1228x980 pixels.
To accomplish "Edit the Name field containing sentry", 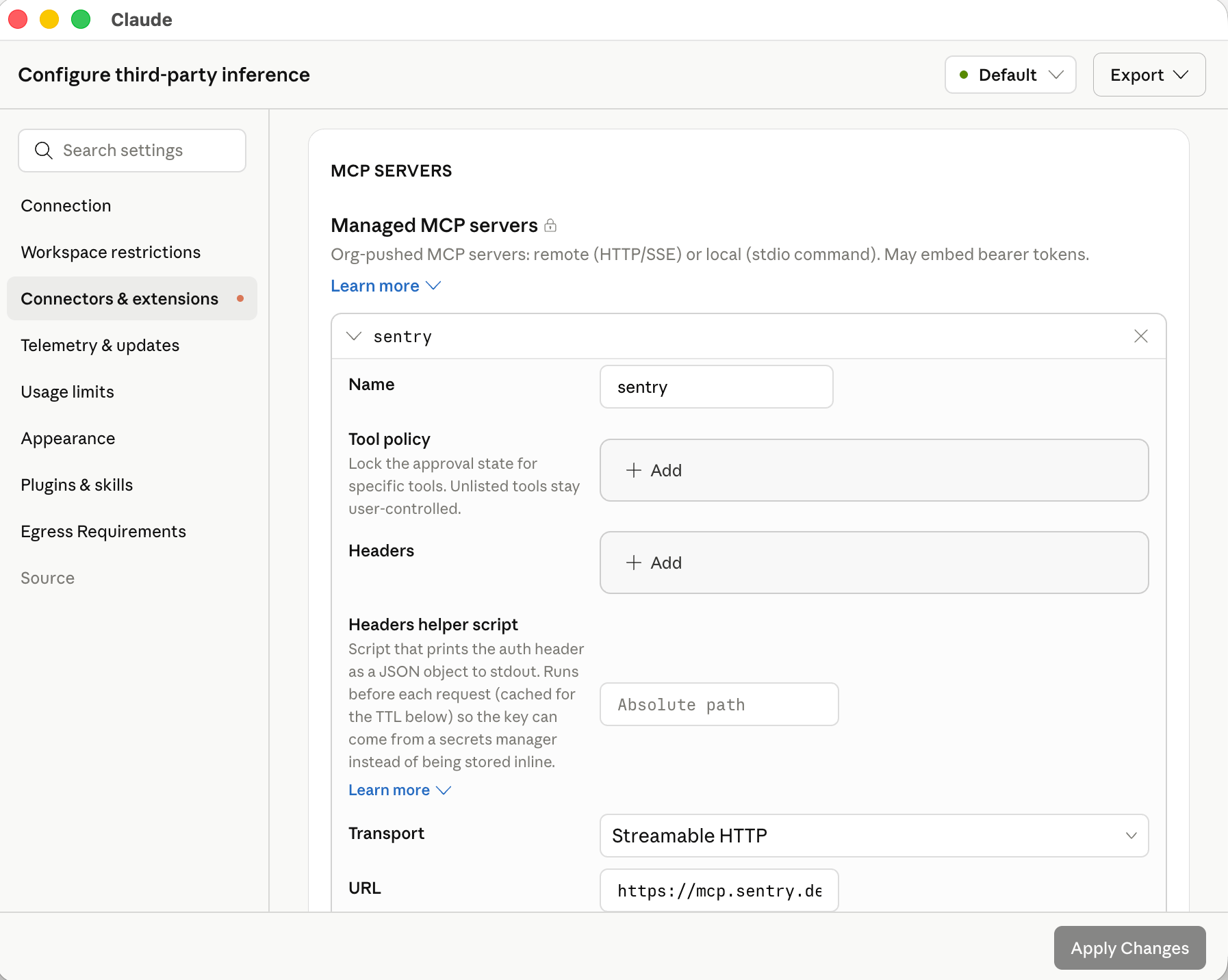I will pyautogui.click(x=717, y=387).
